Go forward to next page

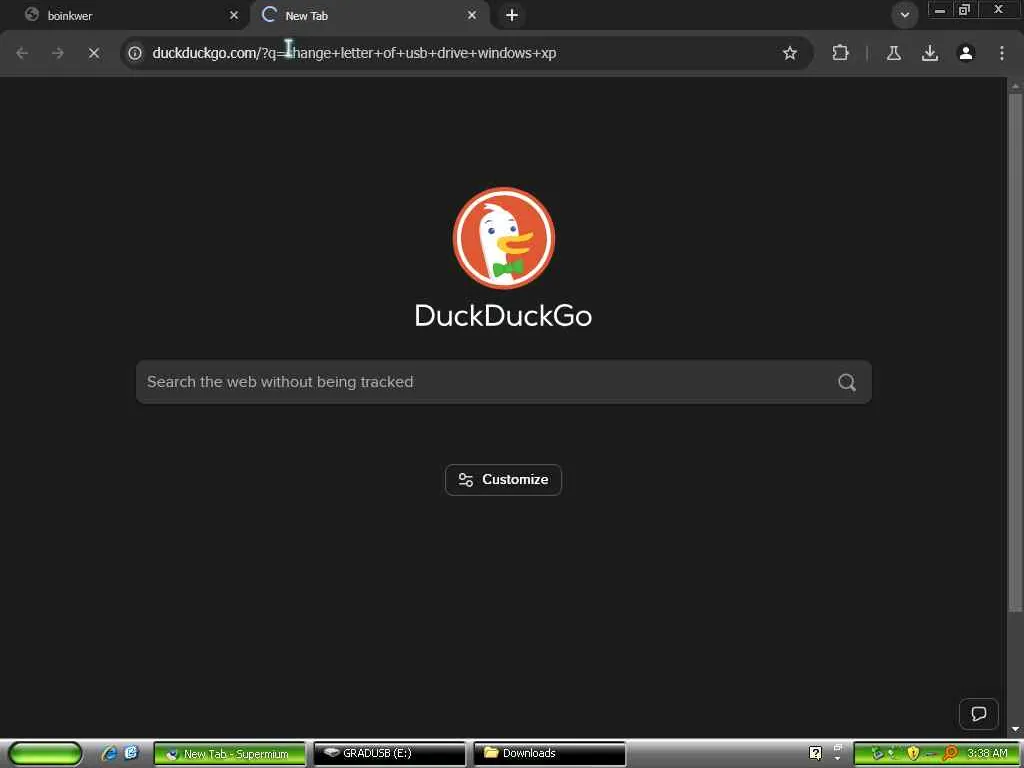[x=58, y=53]
